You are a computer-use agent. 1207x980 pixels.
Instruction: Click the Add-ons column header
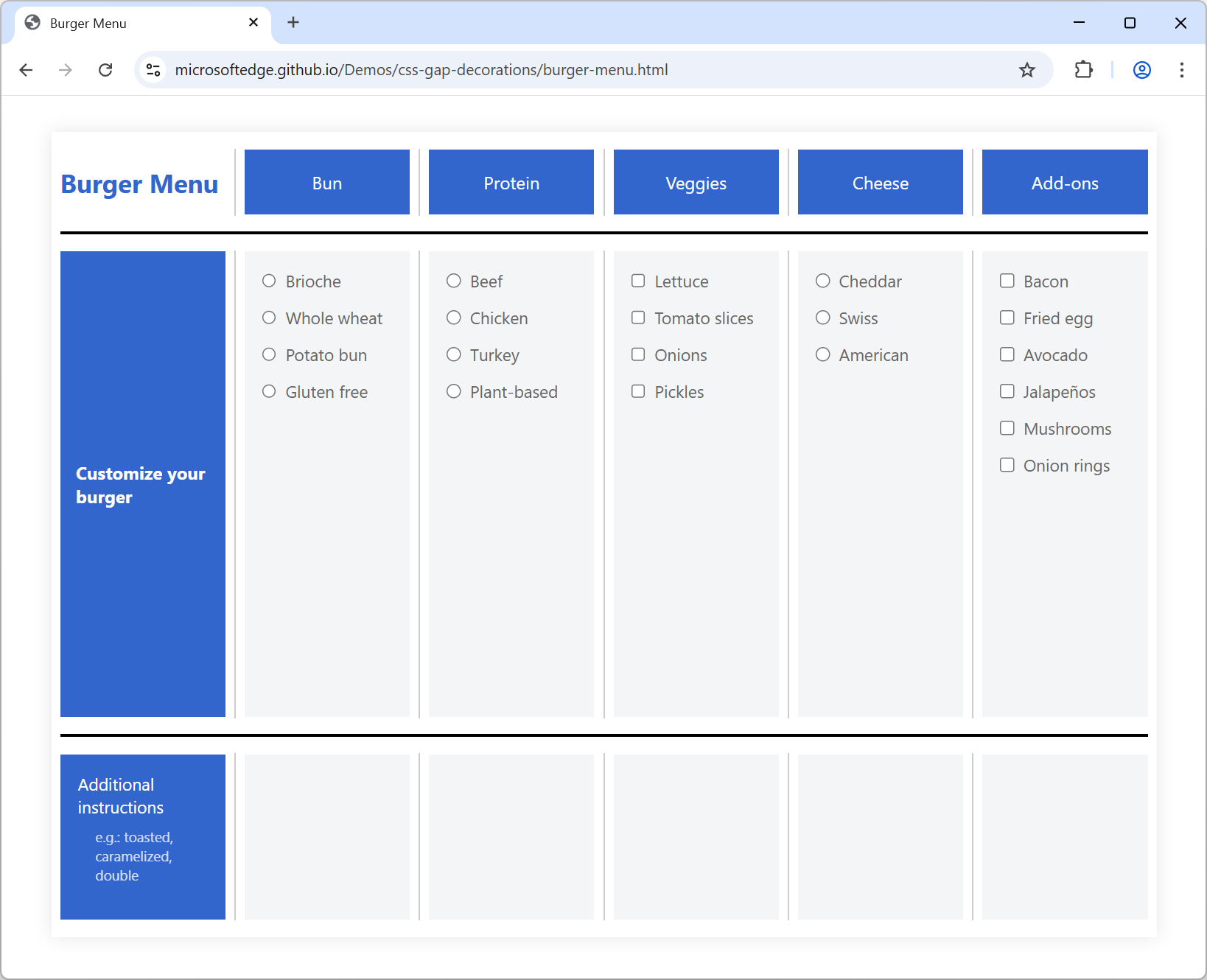[x=1064, y=182]
